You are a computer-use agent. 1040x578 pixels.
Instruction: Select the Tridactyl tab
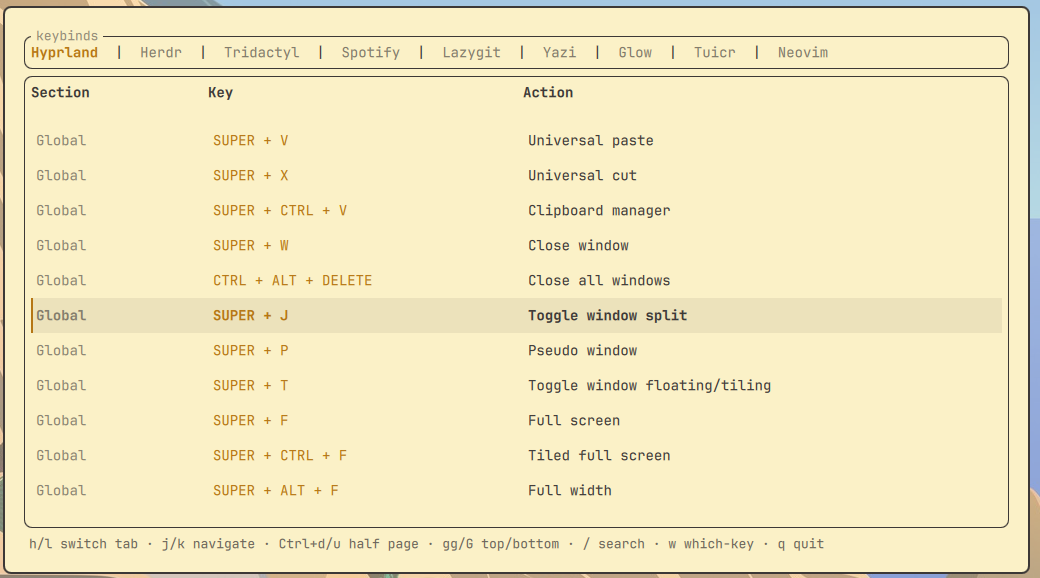click(261, 52)
